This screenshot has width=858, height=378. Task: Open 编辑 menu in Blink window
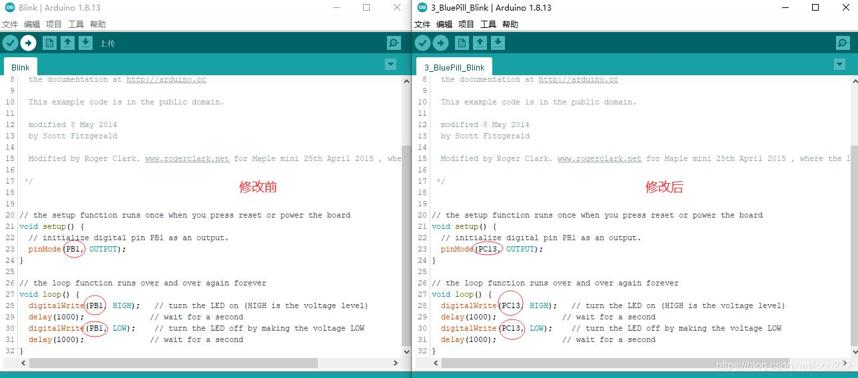[32, 24]
